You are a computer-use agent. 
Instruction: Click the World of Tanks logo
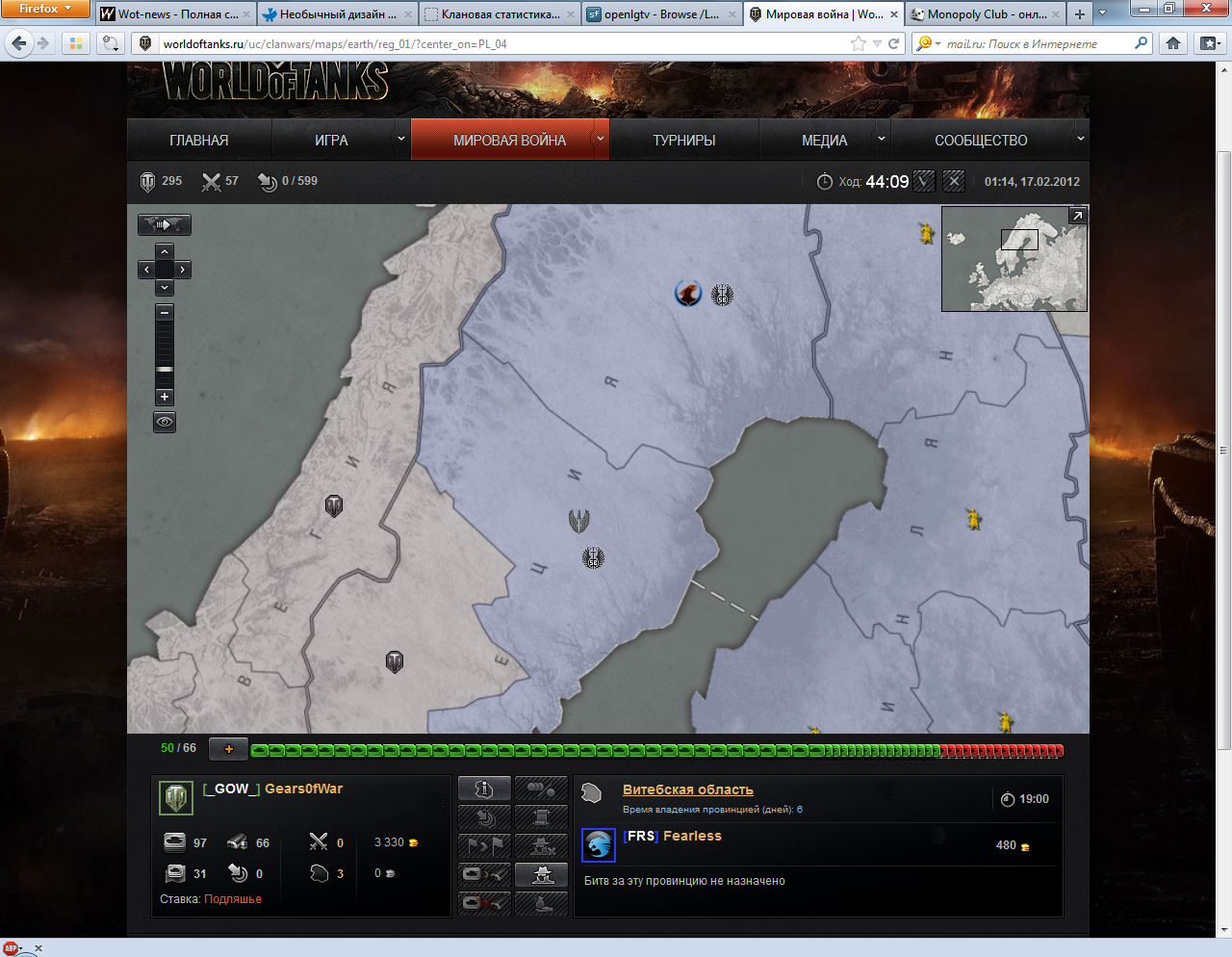[275, 82]
